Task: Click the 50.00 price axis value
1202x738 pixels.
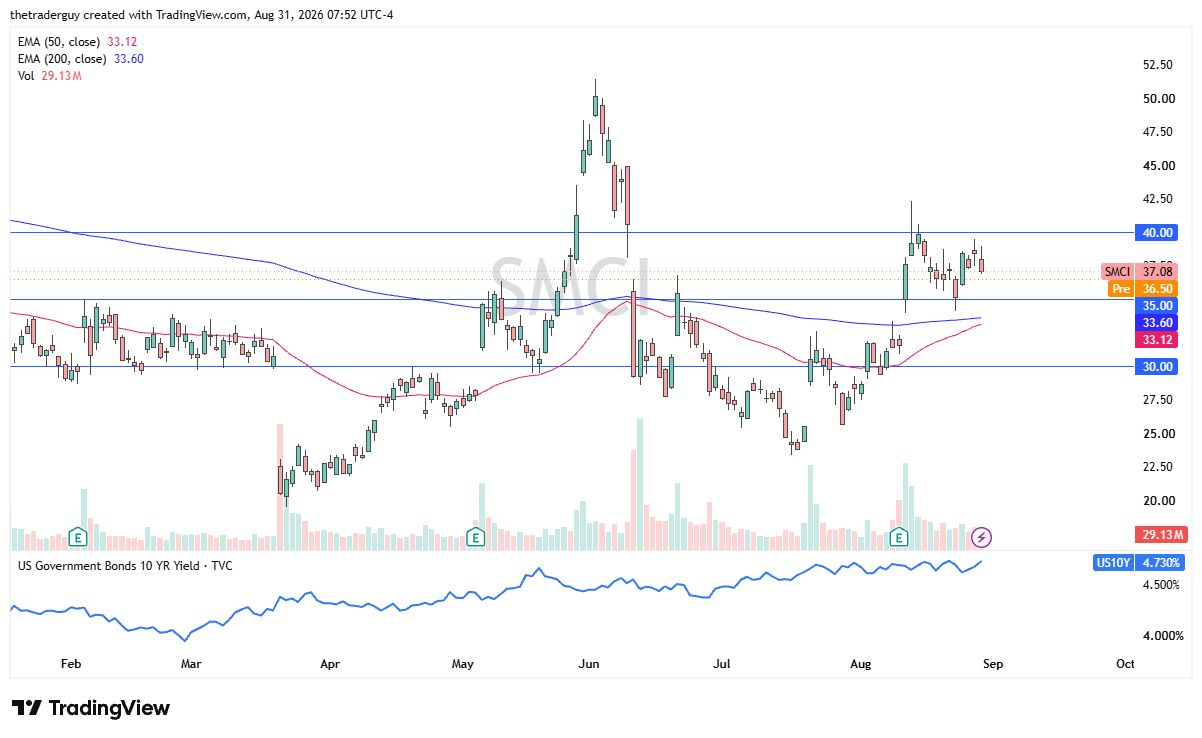Action: point(1159,98)
